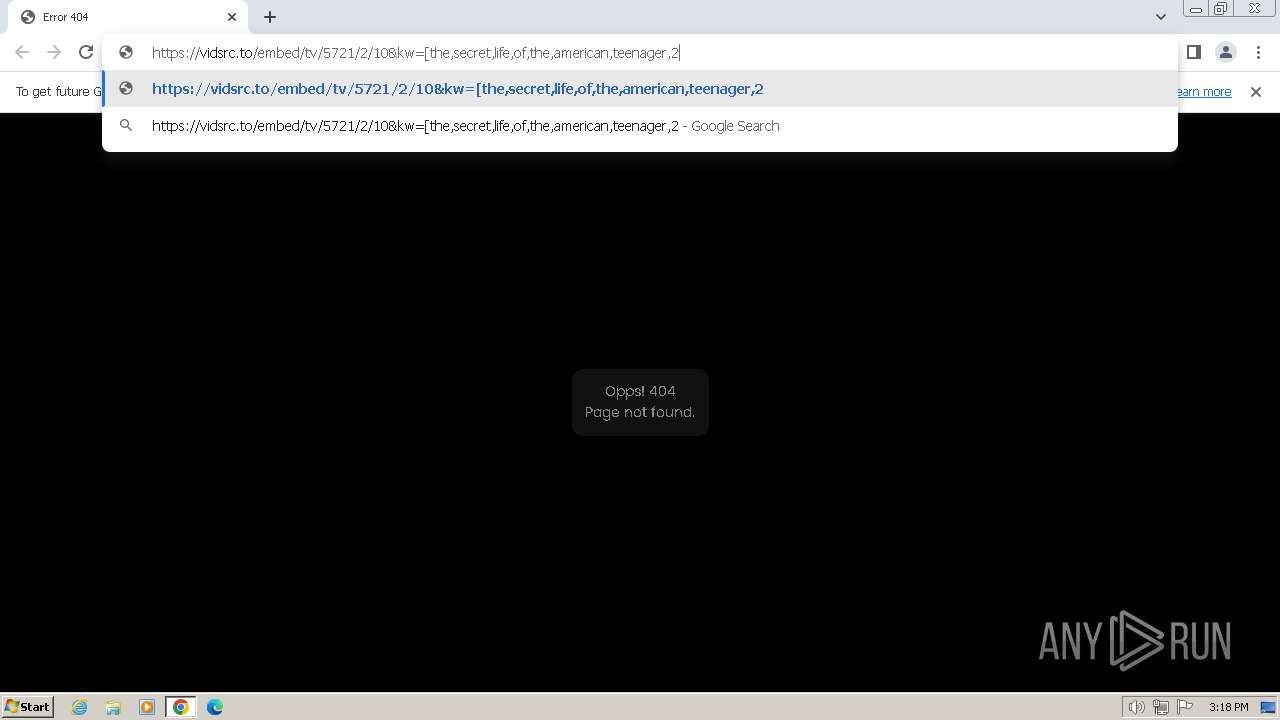The image size is (1280, 720).
Task: Open the Action Center flag icon
Action: (1185, 707)
